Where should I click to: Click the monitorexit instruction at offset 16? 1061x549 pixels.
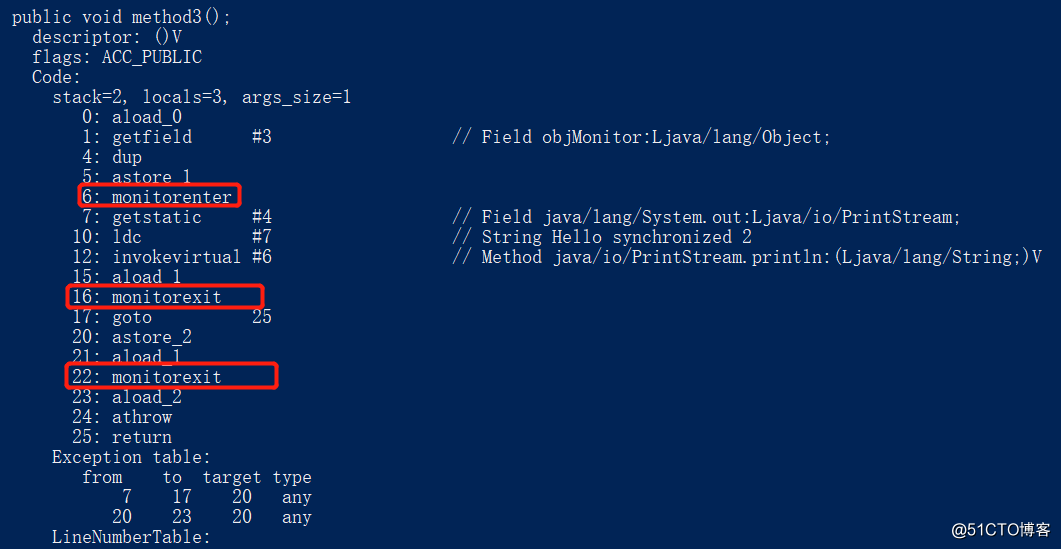164,297
